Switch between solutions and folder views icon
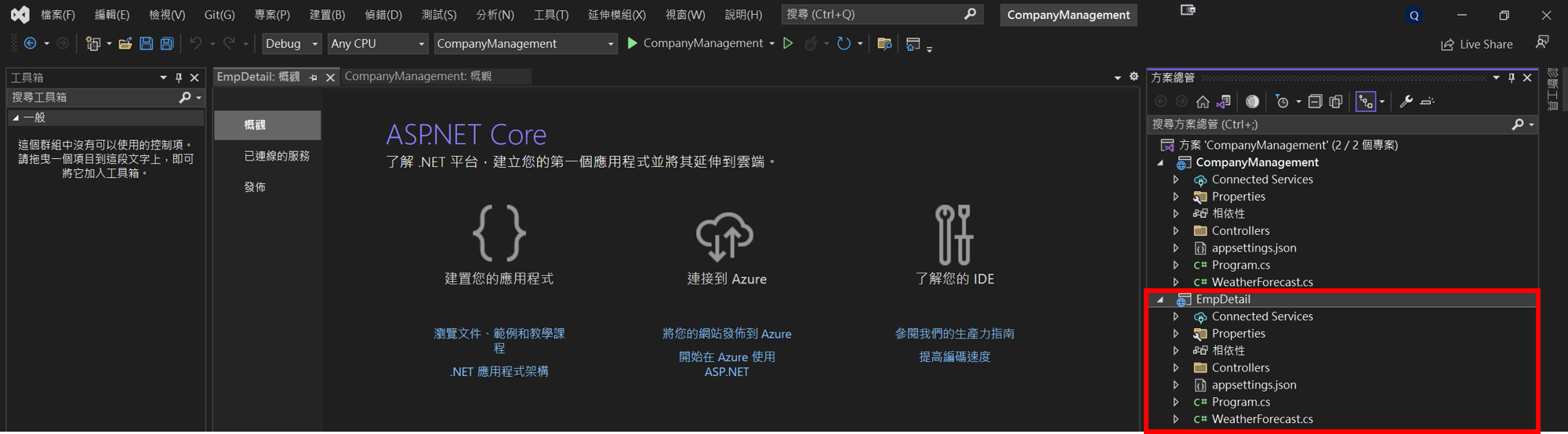This screenshot has width=1568, height=434. [x=1224, y=101]
